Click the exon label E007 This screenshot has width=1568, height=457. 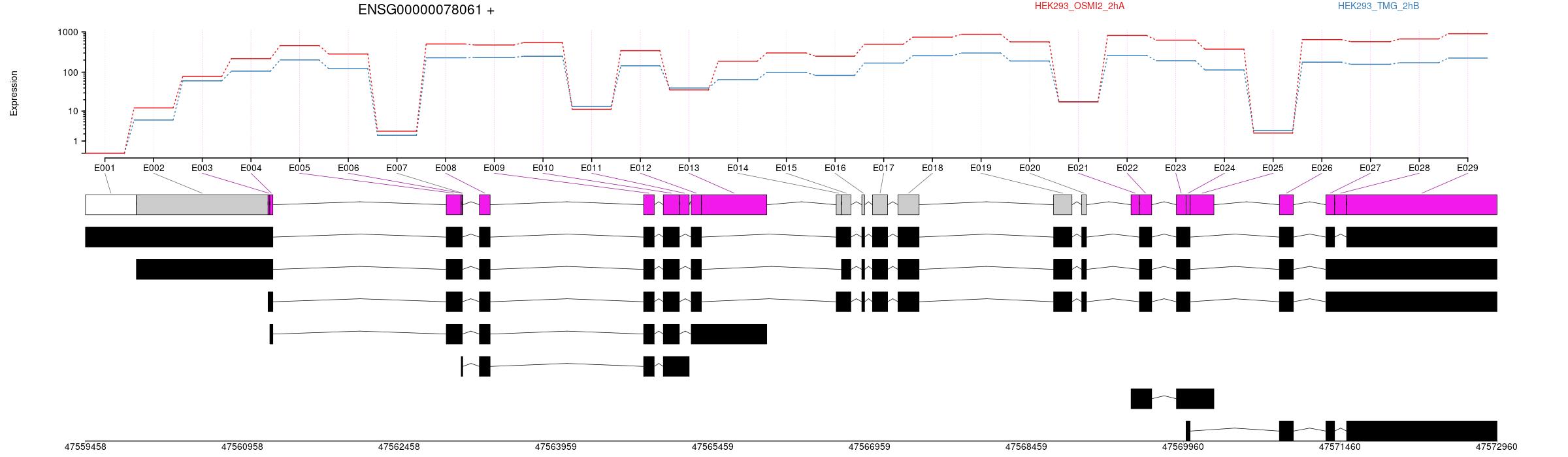tap(397, 168)
